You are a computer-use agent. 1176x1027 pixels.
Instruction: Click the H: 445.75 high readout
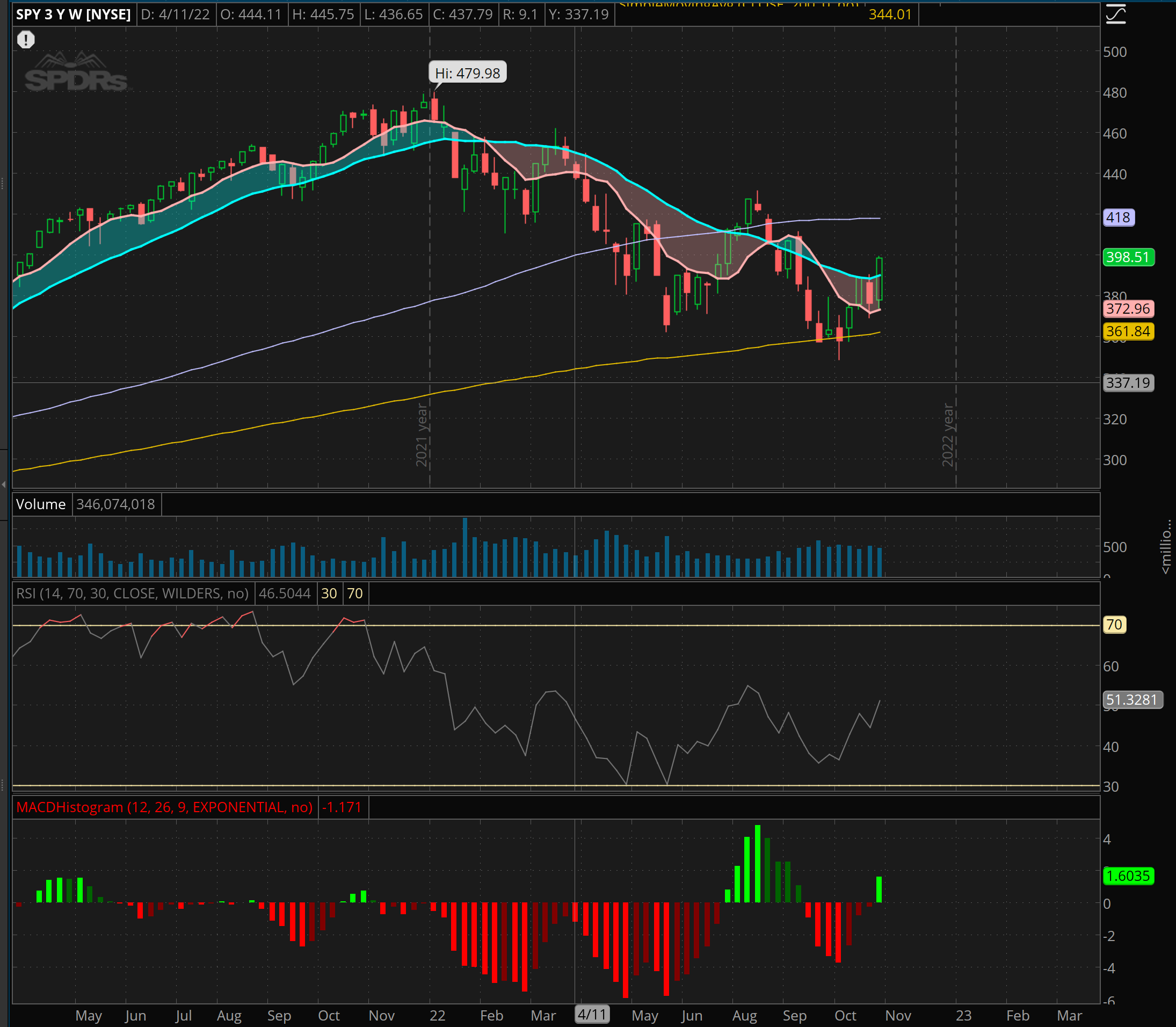click(323, 15)
